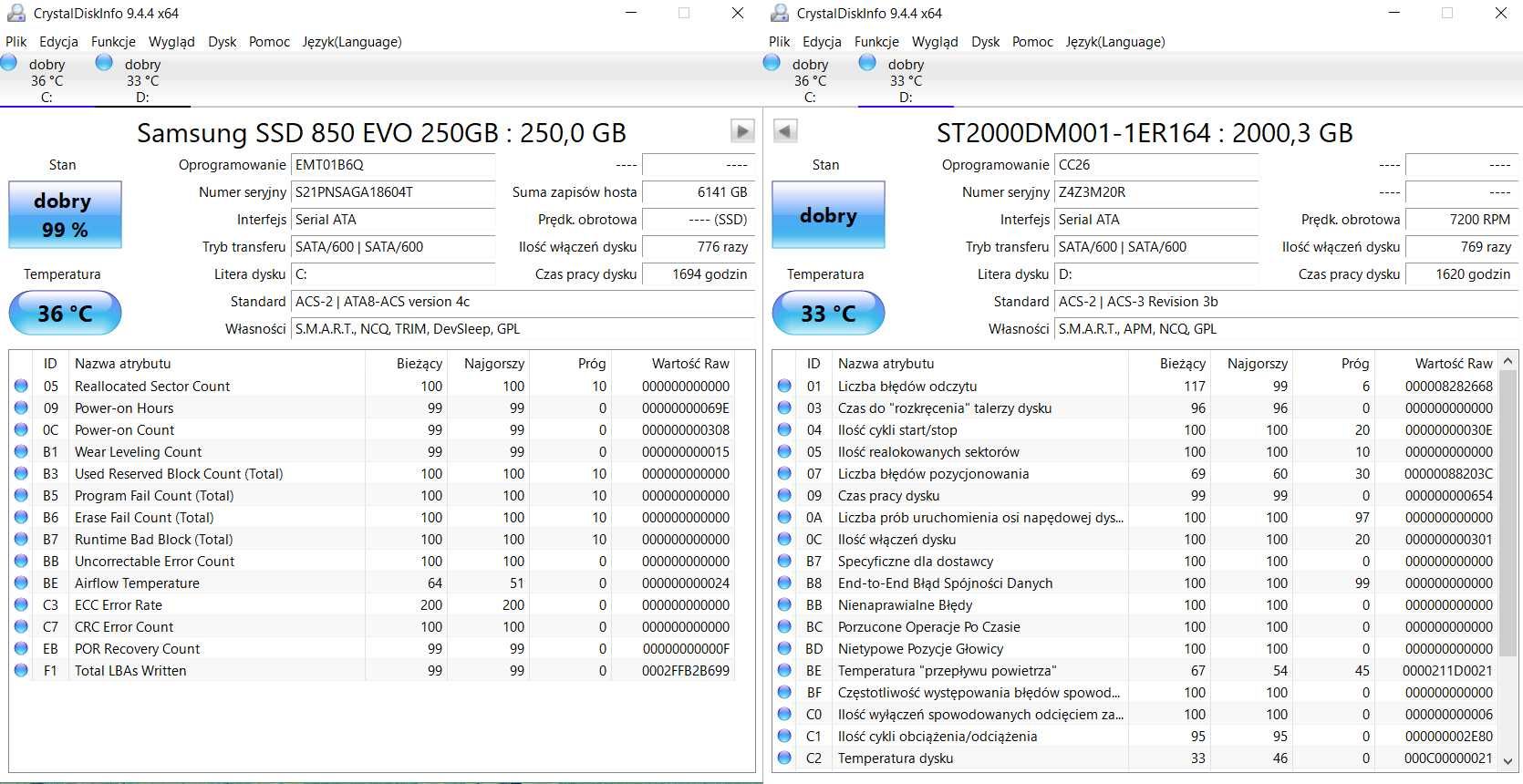
Task: Select Erase Fail Count (Total) row
Action: pyautogui.click(x=374, y=517)
